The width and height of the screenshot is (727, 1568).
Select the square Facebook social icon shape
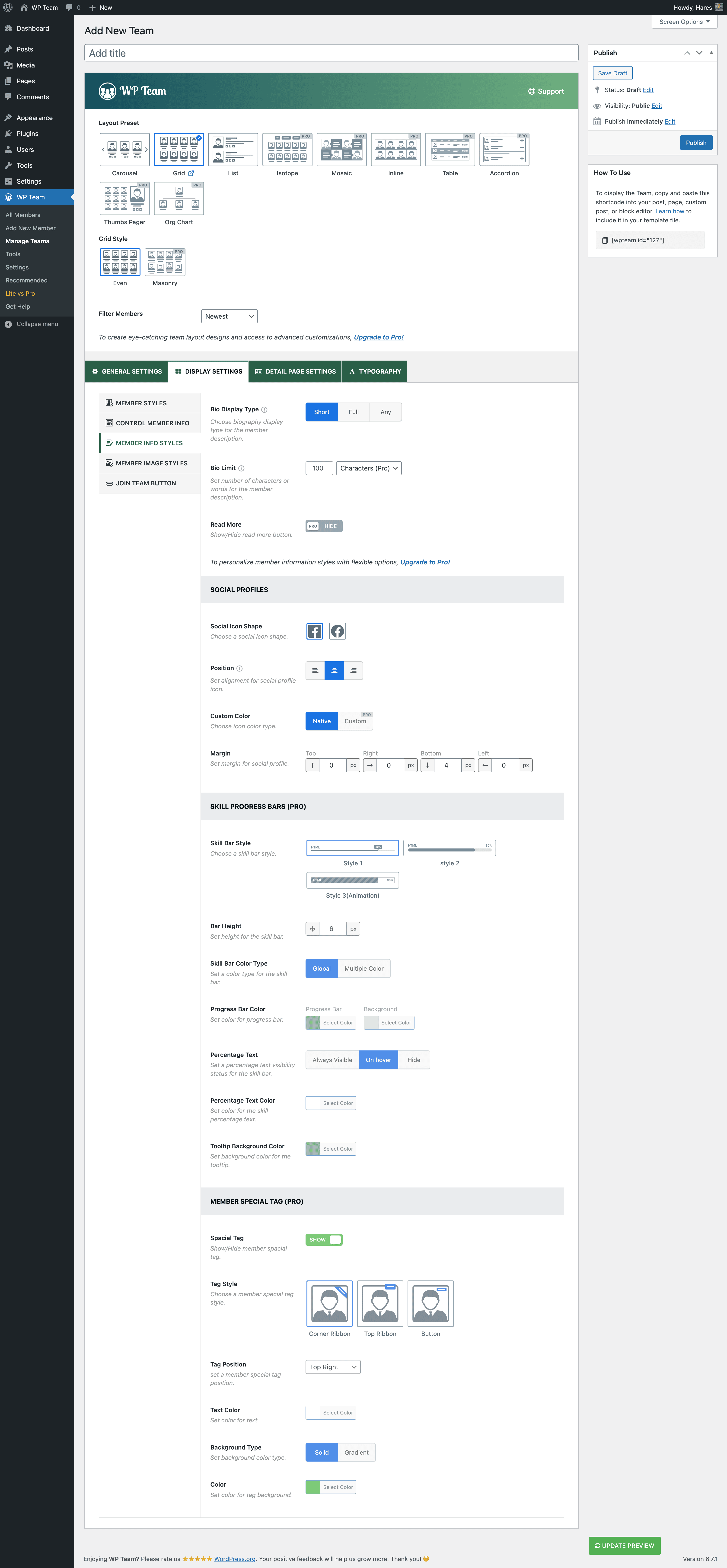click(x=315, y=631)
